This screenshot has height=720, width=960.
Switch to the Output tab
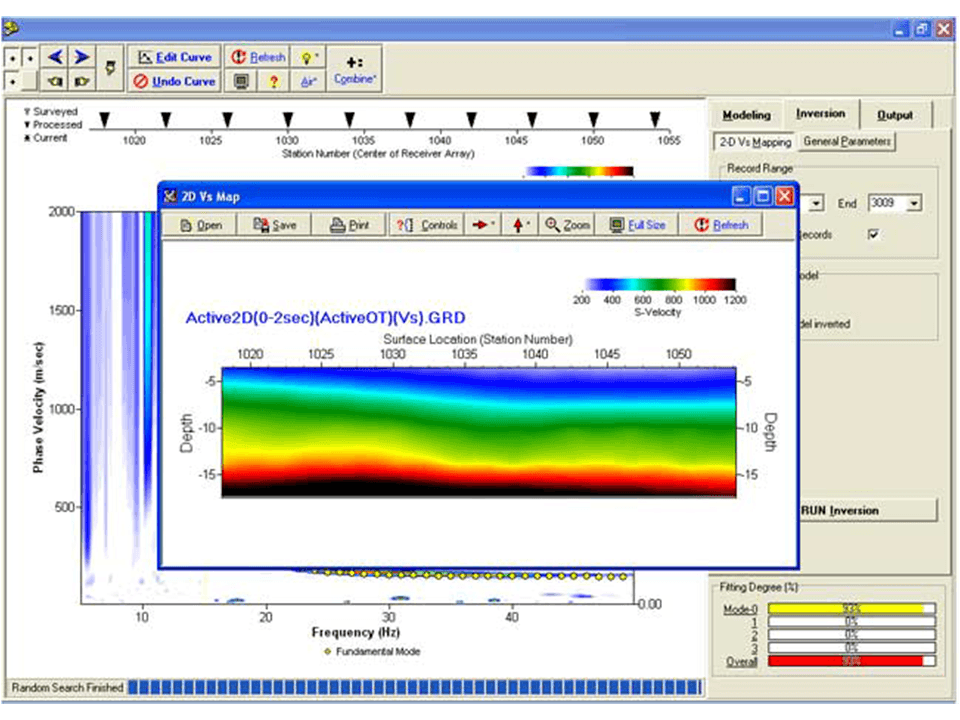(894, 114)
